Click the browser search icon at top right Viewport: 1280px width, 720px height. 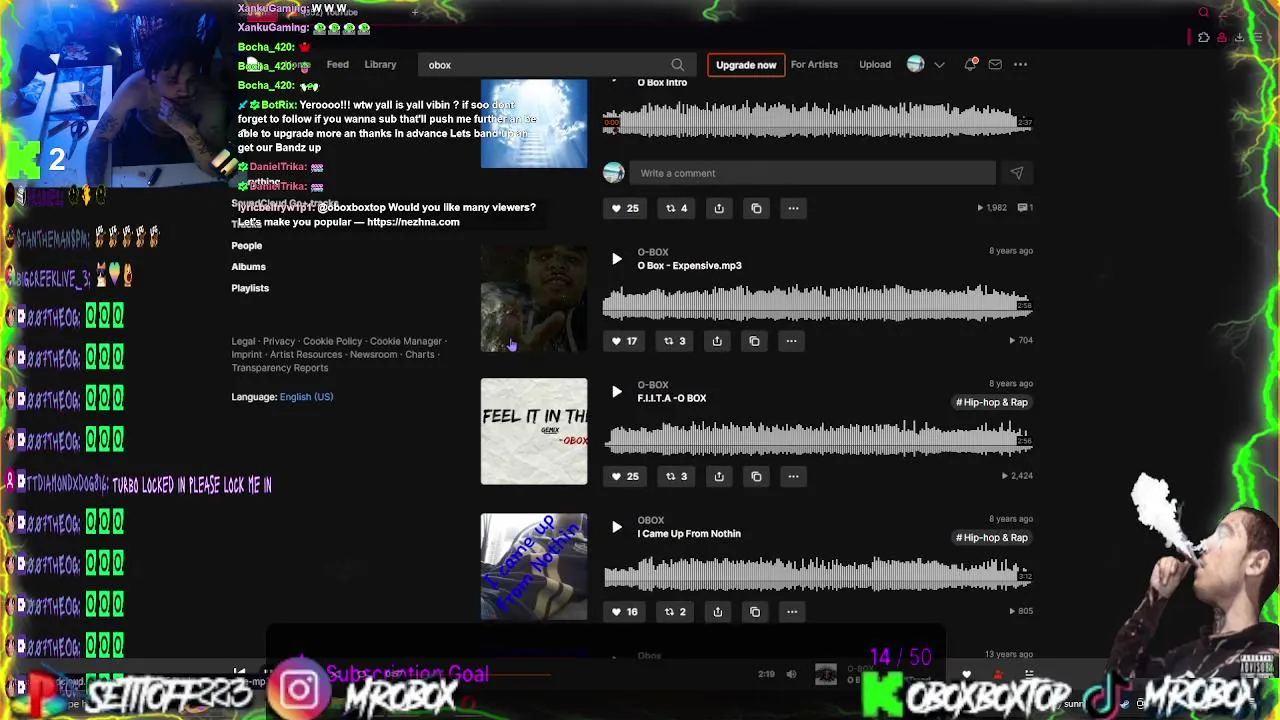(x=1204, y=13)
